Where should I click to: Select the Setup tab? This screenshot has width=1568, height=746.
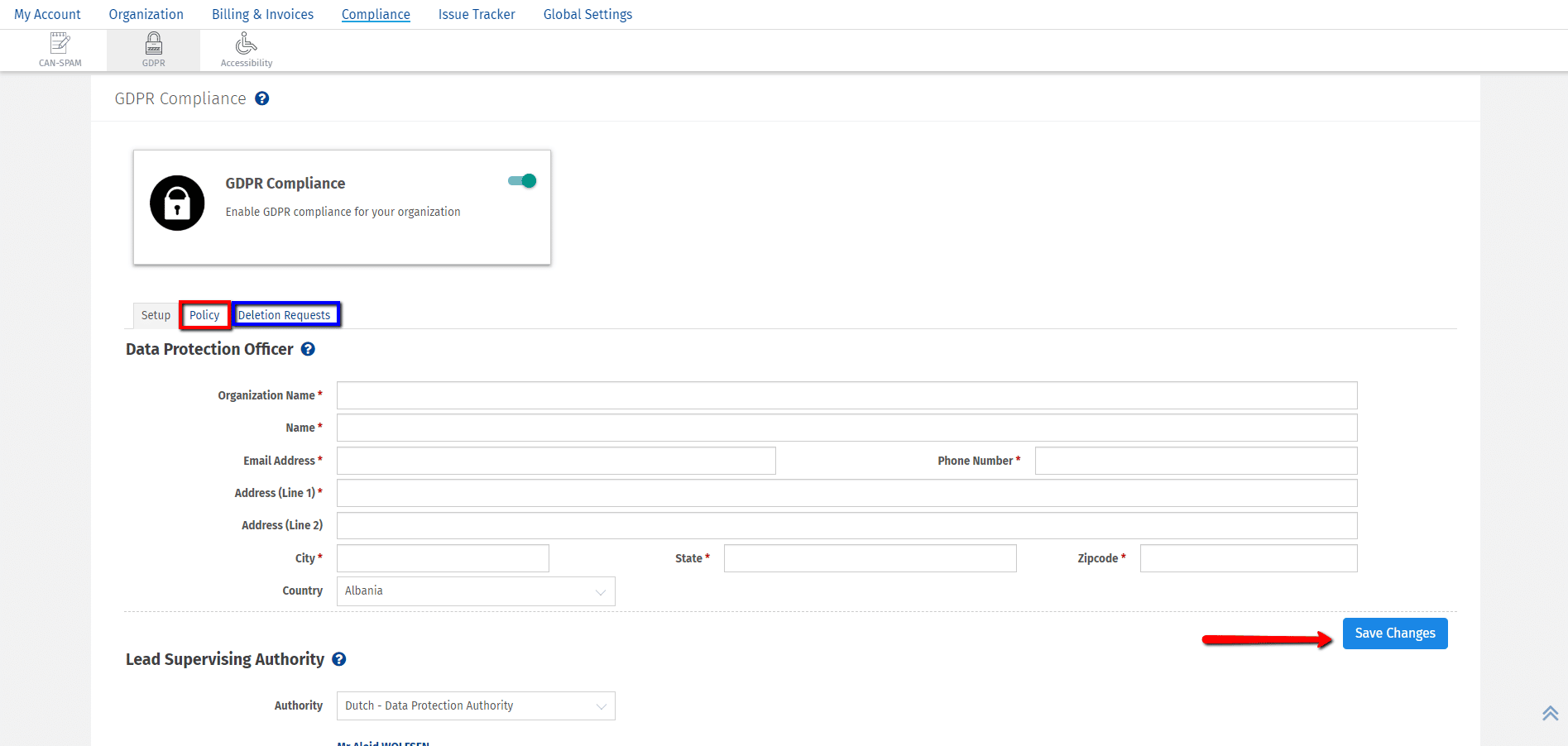pos(156,315)
